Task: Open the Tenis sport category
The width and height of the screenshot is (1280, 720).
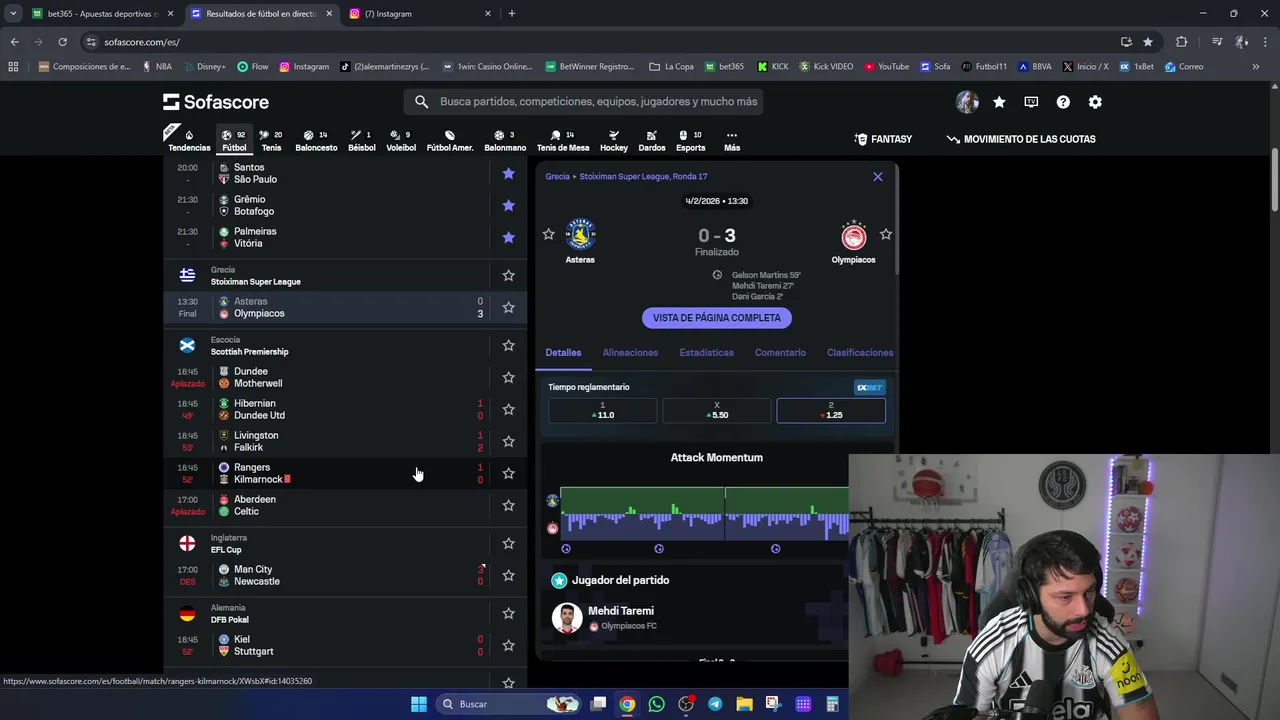Action: pyautogui.click(x=271, y=140)
